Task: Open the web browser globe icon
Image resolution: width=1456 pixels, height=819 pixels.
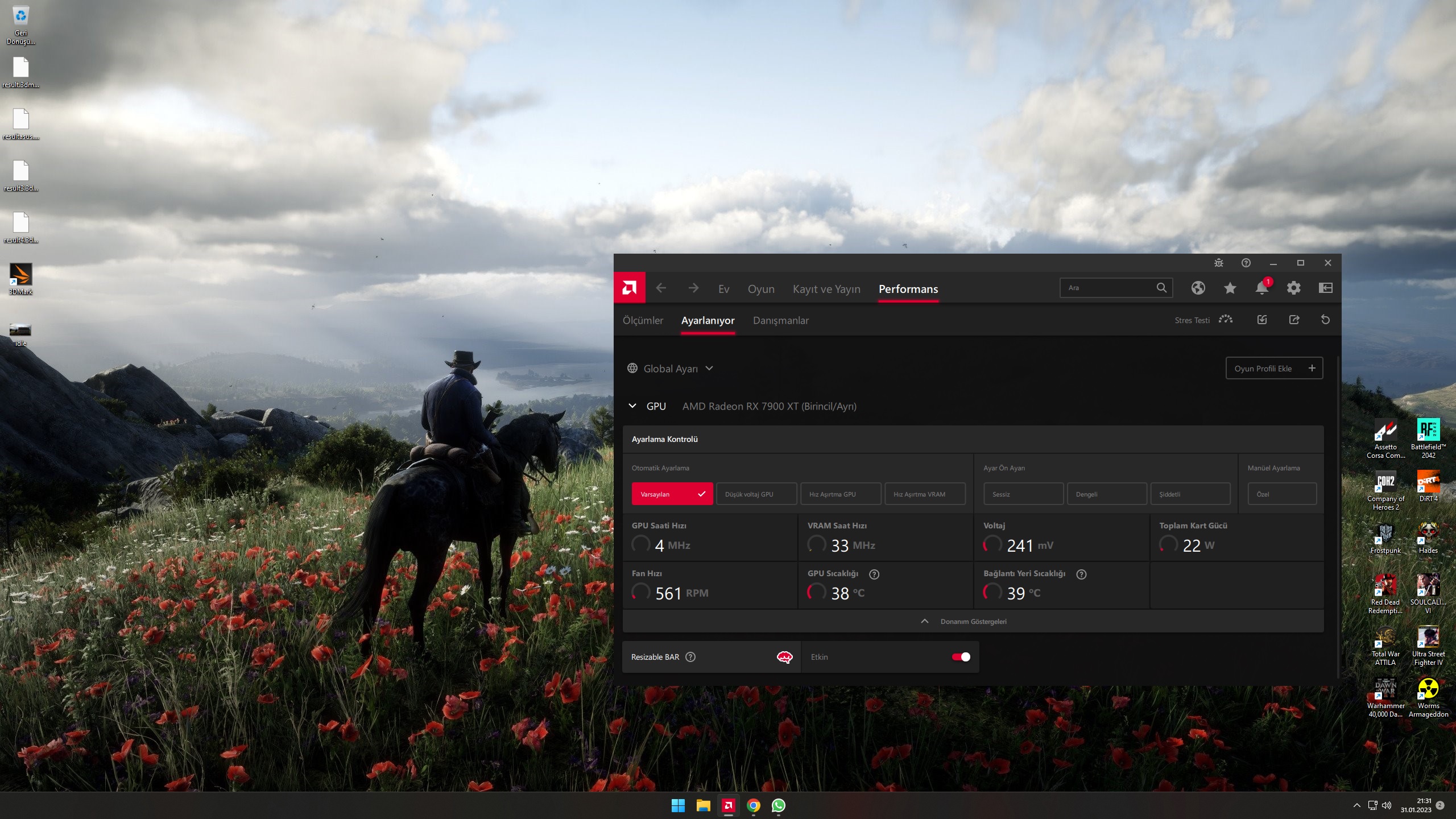Action: [x=1198, y=288]
